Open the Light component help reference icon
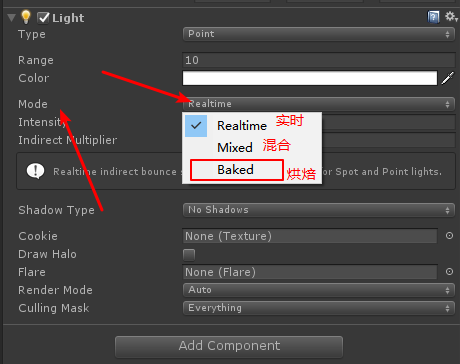 point(433,17)
